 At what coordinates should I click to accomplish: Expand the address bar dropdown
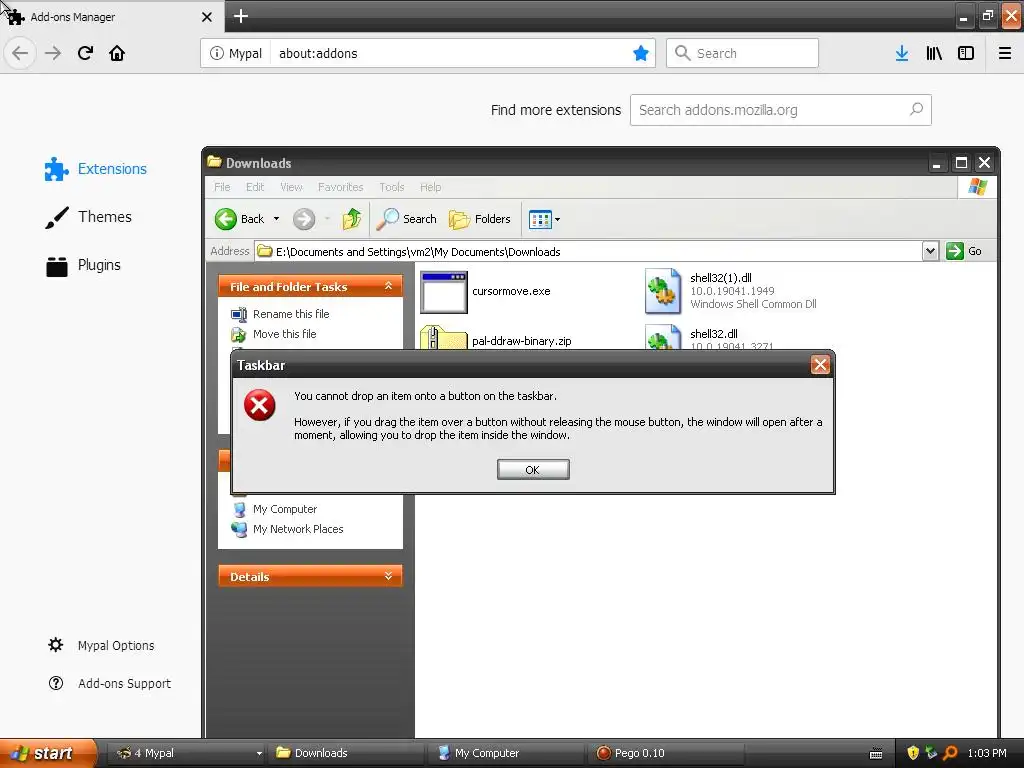[x=931, y=251]
